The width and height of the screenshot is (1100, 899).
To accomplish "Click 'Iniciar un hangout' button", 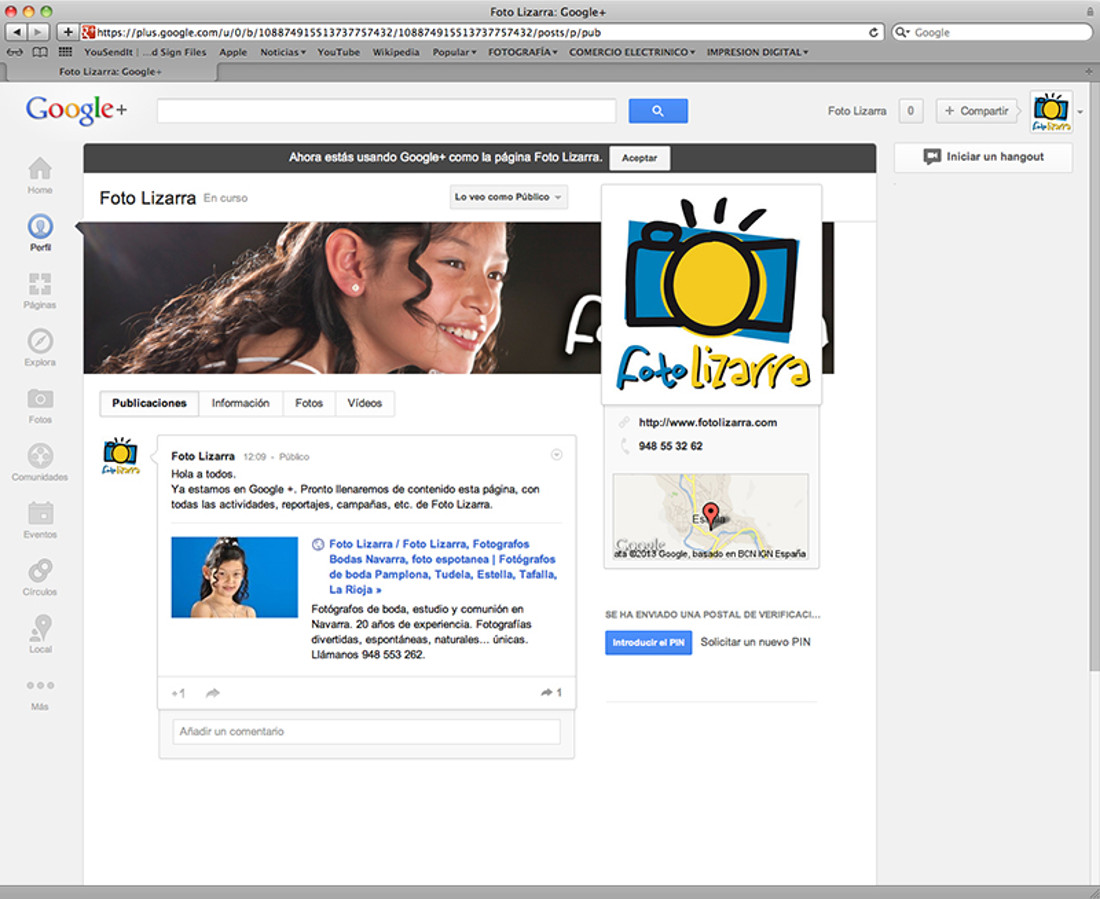I will 984,157.
